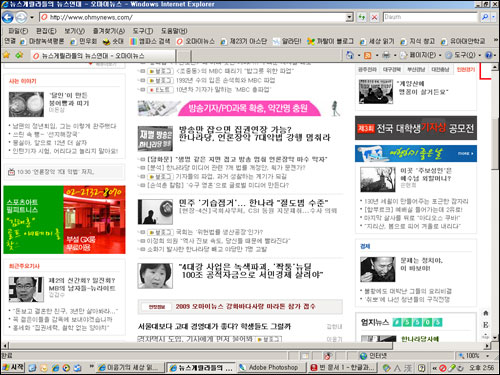Viewport: 500px width, 375px height.
Task: Open the 도구(O) command bar dropdown
Action: (x=463, y=55)
